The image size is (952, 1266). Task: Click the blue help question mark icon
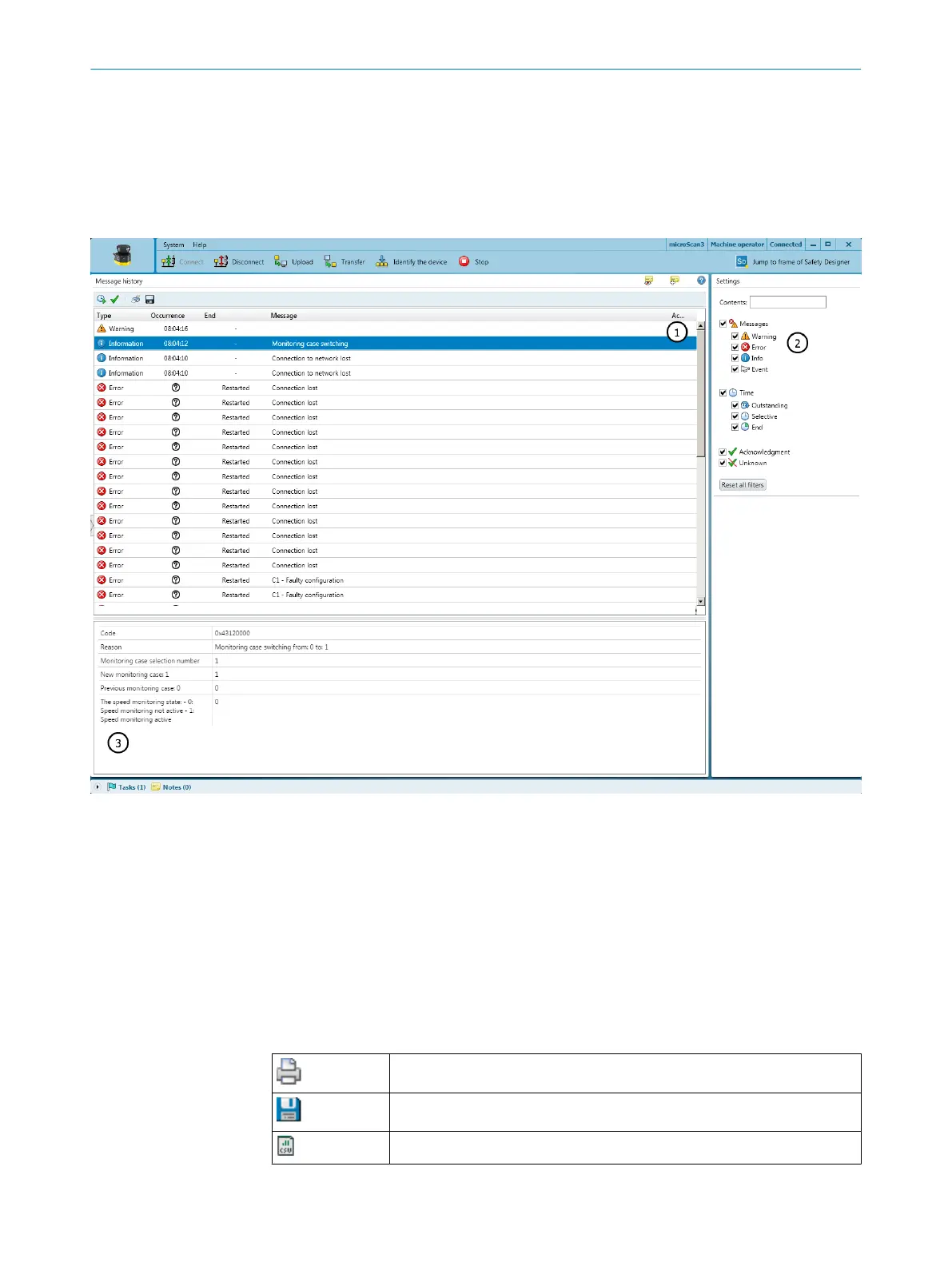701,281
